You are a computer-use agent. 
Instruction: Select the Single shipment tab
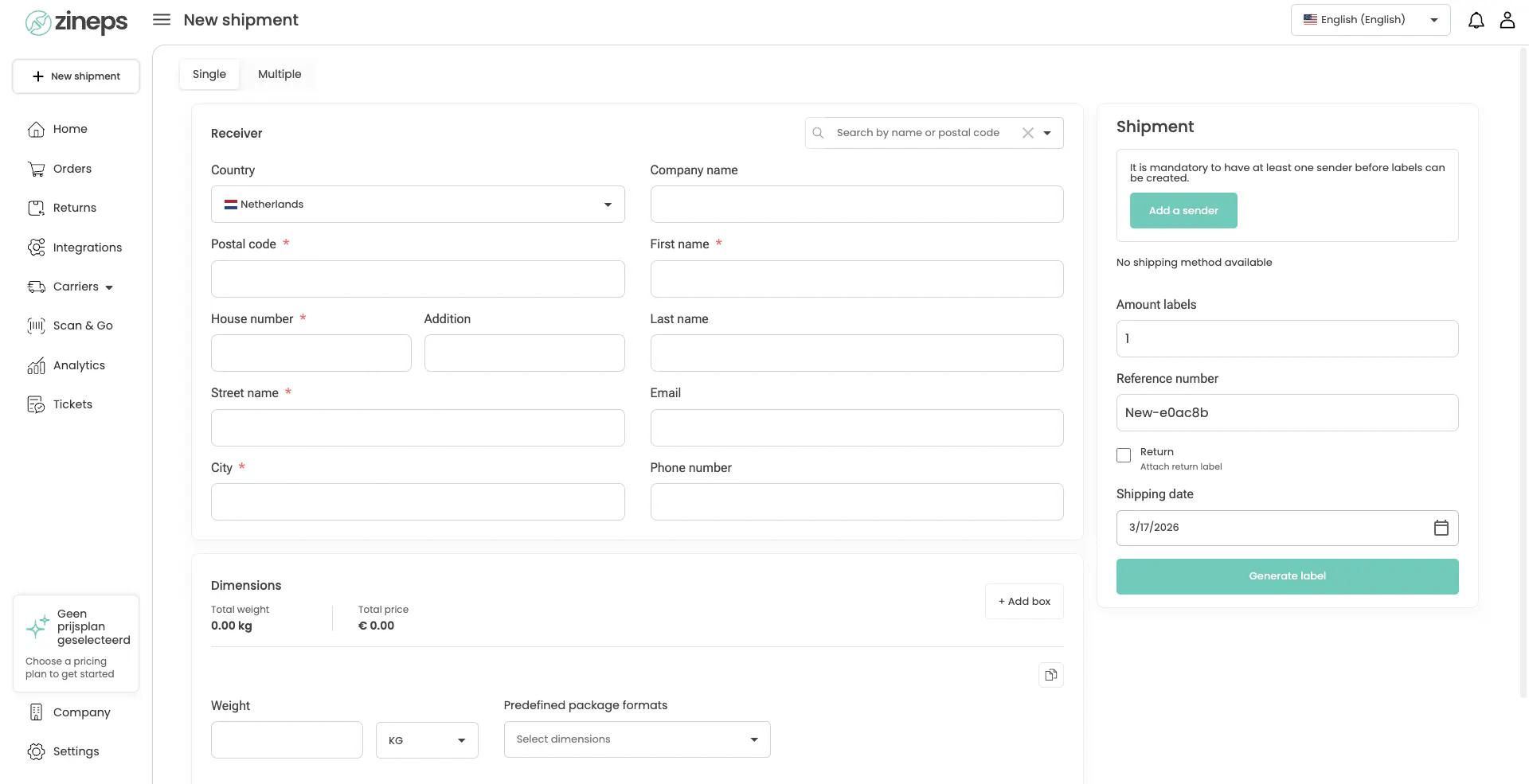(x=209, y=74)
